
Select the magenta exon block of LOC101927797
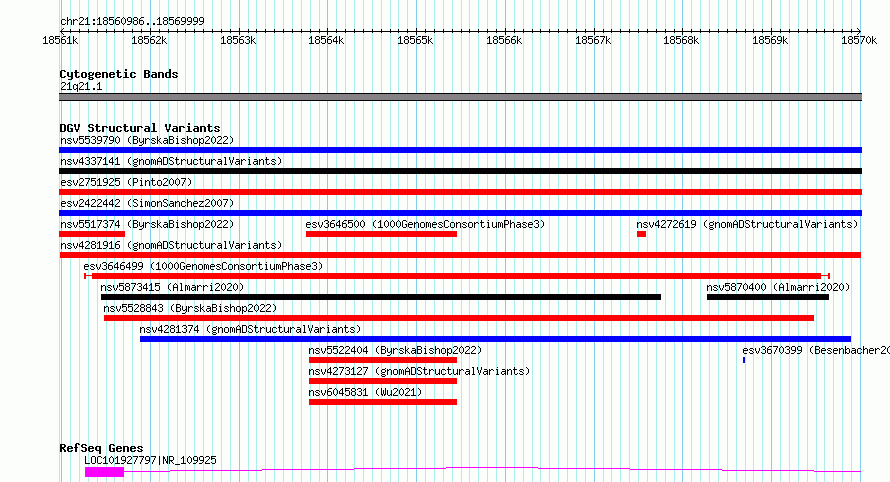tap(104, 472)
